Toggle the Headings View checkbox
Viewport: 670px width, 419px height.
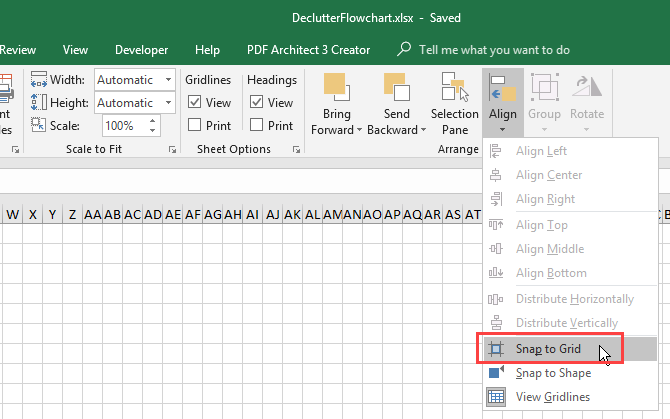tap(257, 102)
